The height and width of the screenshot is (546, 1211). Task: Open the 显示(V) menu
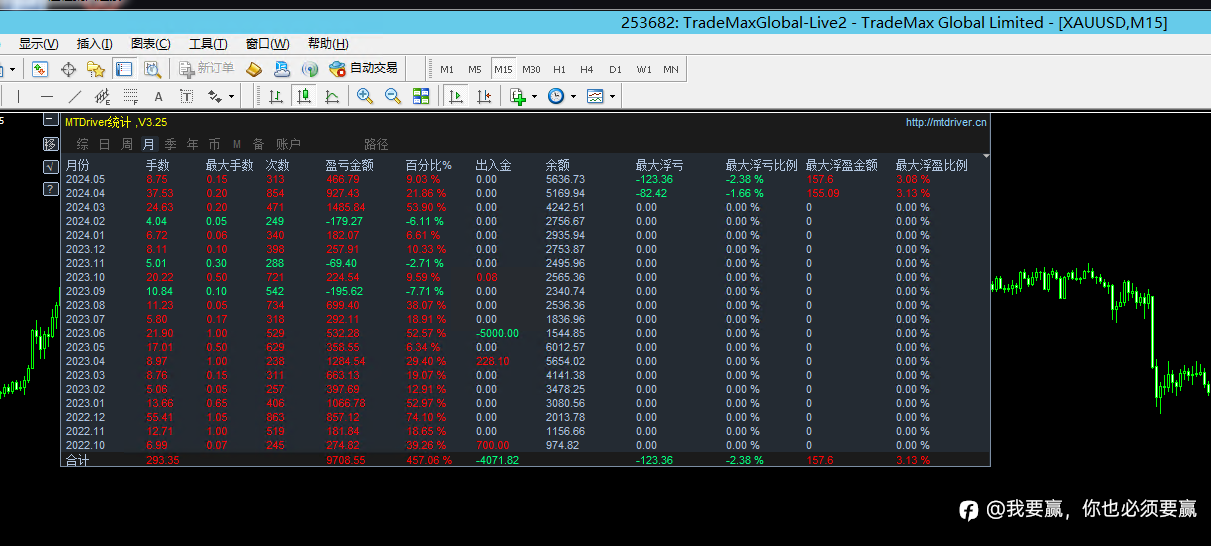[x=39, y=44]
